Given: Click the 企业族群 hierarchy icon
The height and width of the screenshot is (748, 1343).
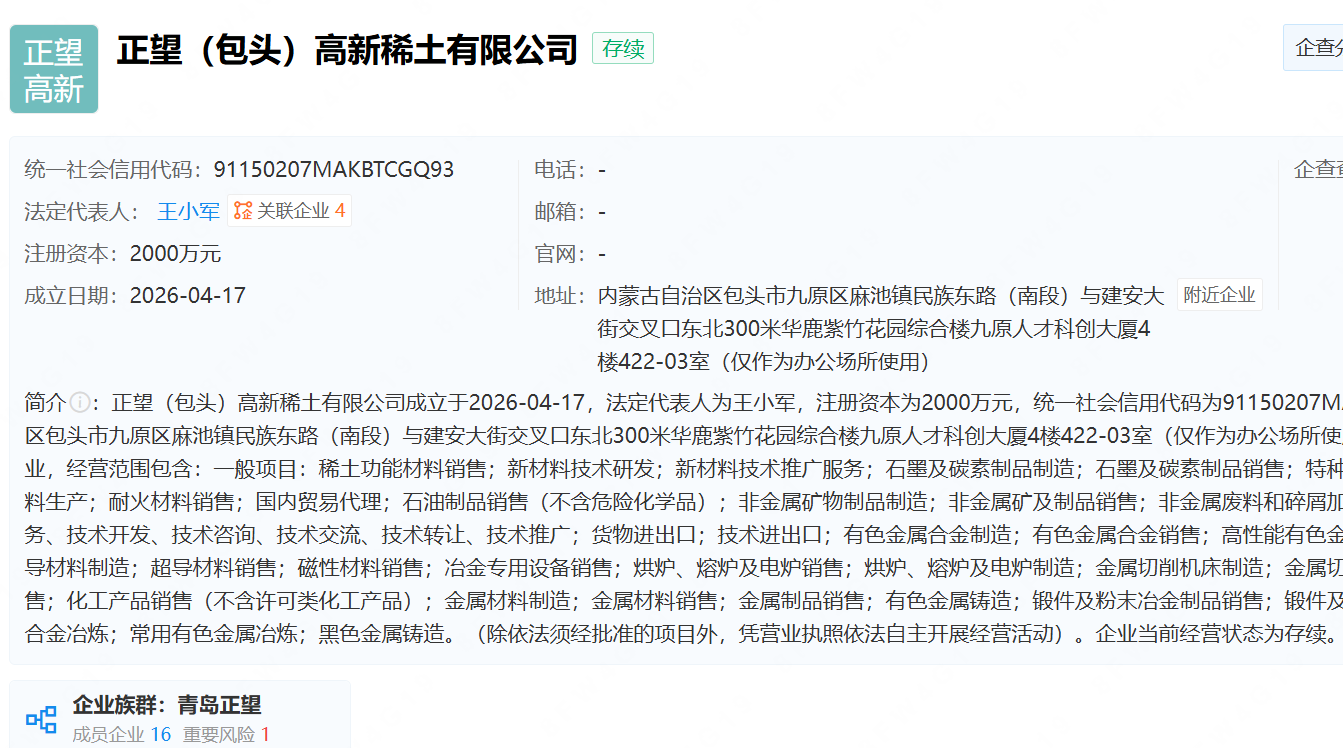Looking at the screenshot, I should [x=41, y=718].
